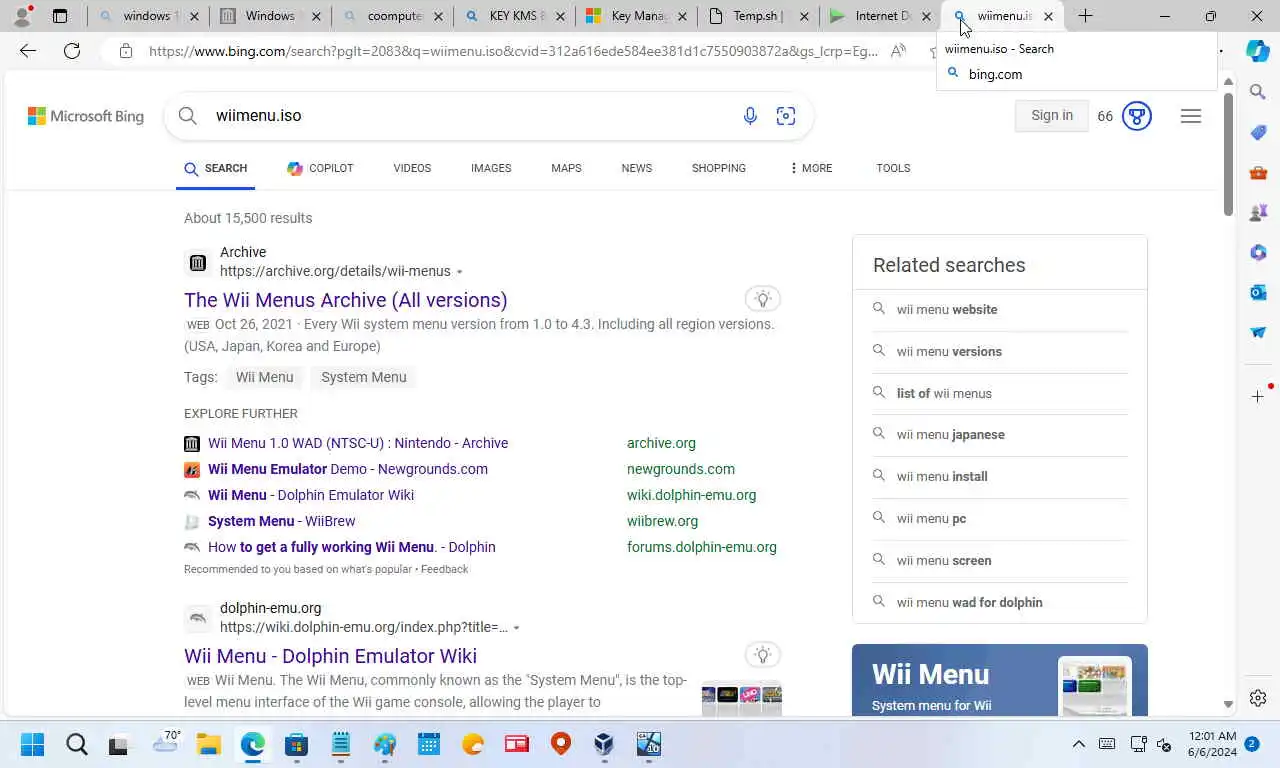Click the Microsoft Bing logo
The width and height of the screenshot is (1280, 768).
pos(86,116)
